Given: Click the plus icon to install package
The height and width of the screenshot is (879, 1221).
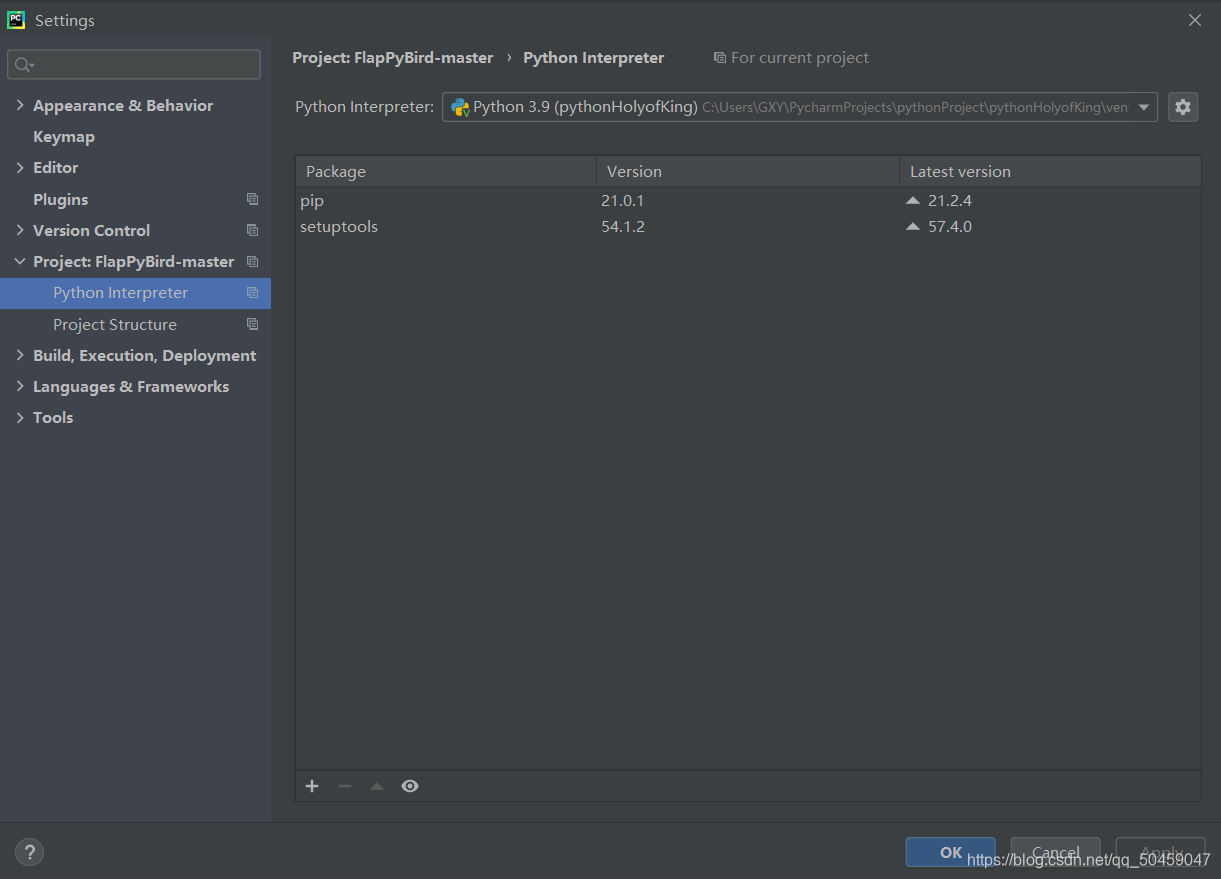Looking at the screenshot, I should point(312,786).
